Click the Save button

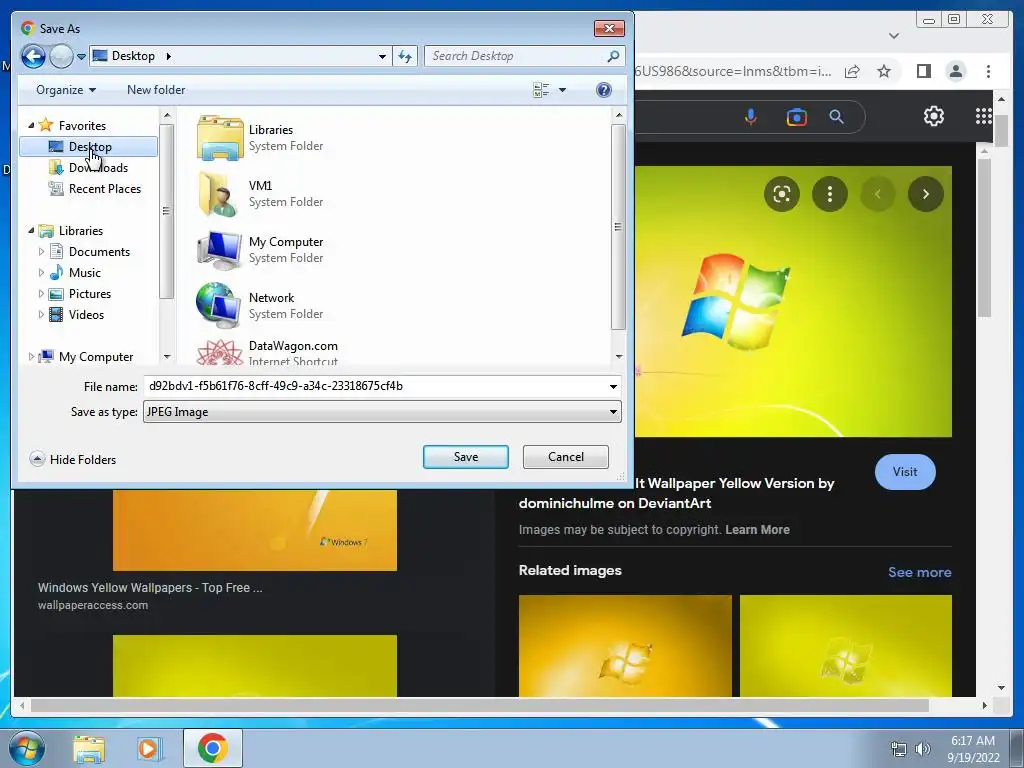(x=466, y=457)
